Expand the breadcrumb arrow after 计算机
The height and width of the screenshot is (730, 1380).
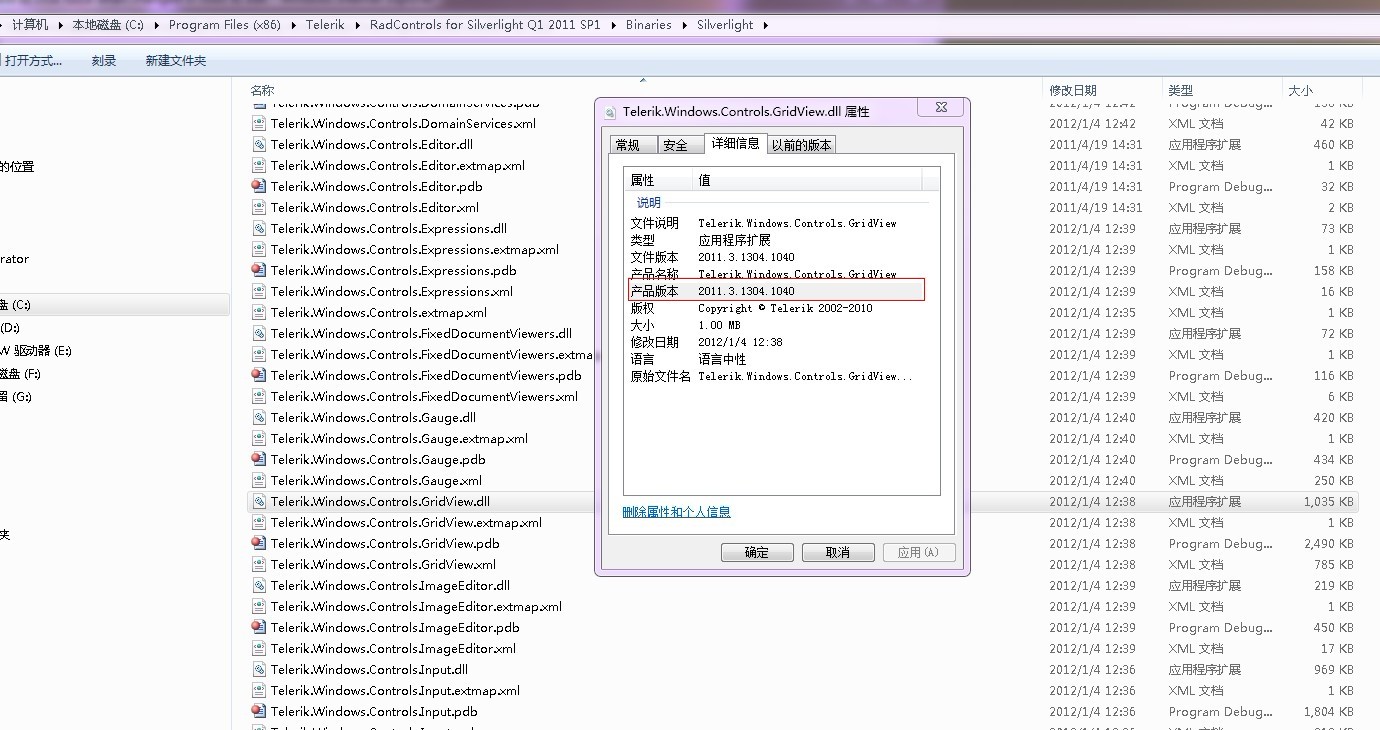(61, 25)
